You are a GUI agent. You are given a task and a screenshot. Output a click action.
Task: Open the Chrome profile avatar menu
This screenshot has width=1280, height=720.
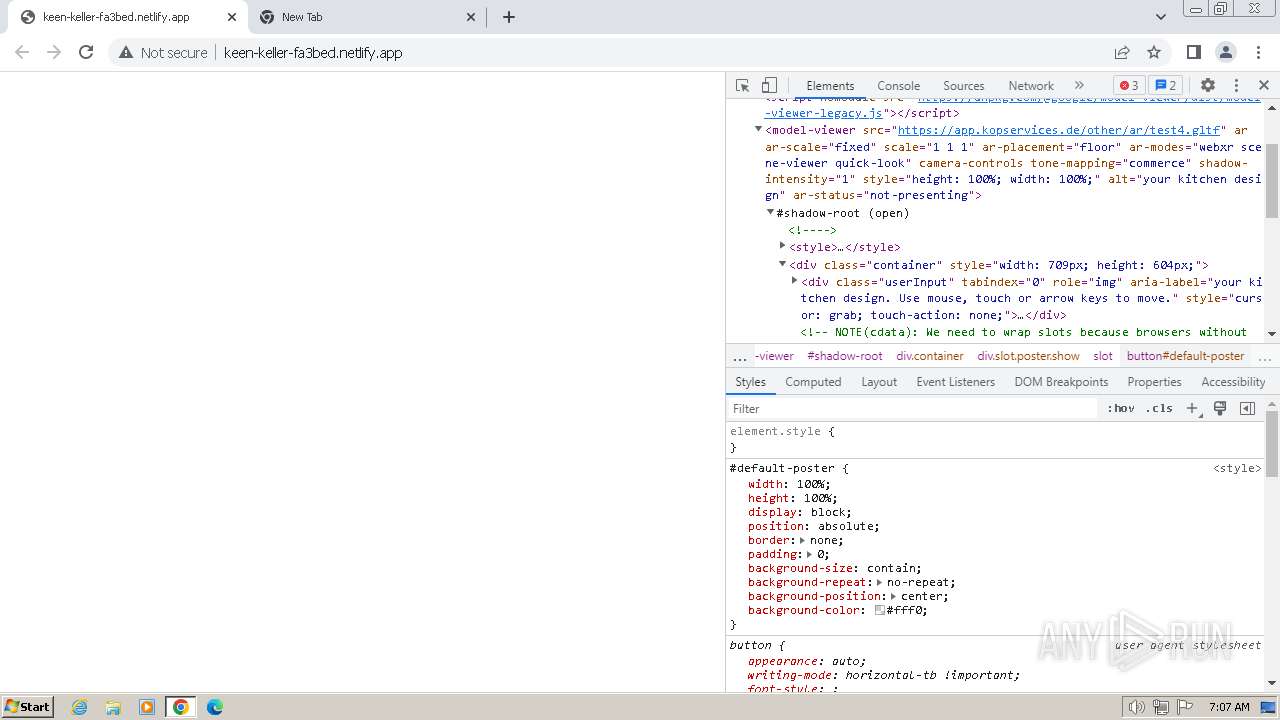1226,52
